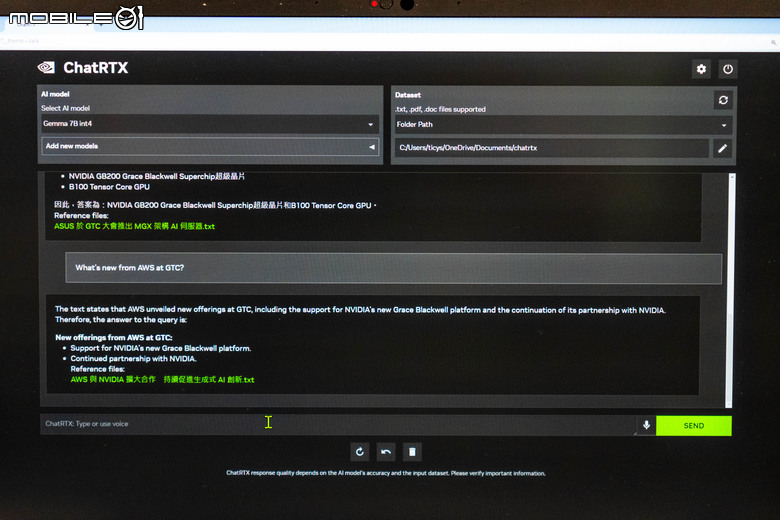Click the power shutdown icon

click(728, 69)
